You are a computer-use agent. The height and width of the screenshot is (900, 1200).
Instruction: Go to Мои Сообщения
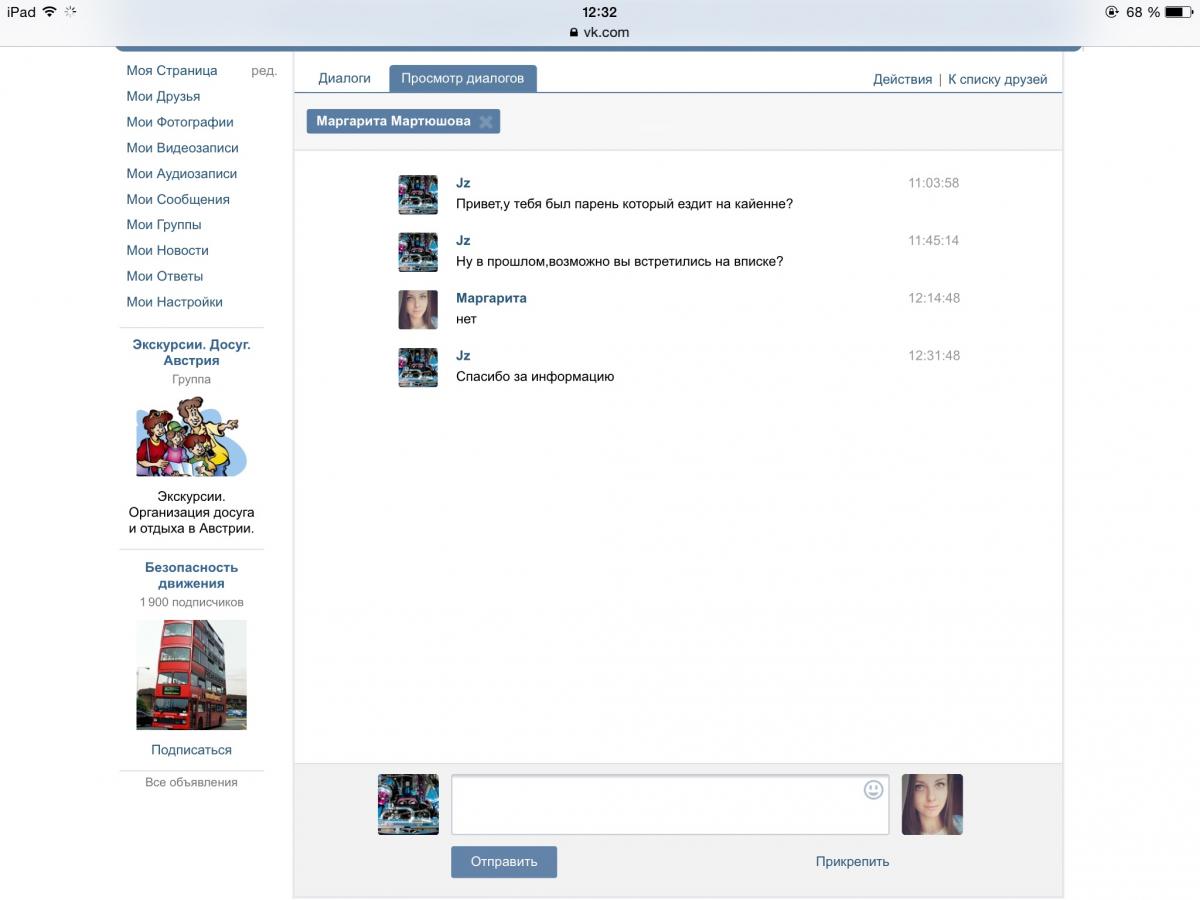click(x=178, y=199)
